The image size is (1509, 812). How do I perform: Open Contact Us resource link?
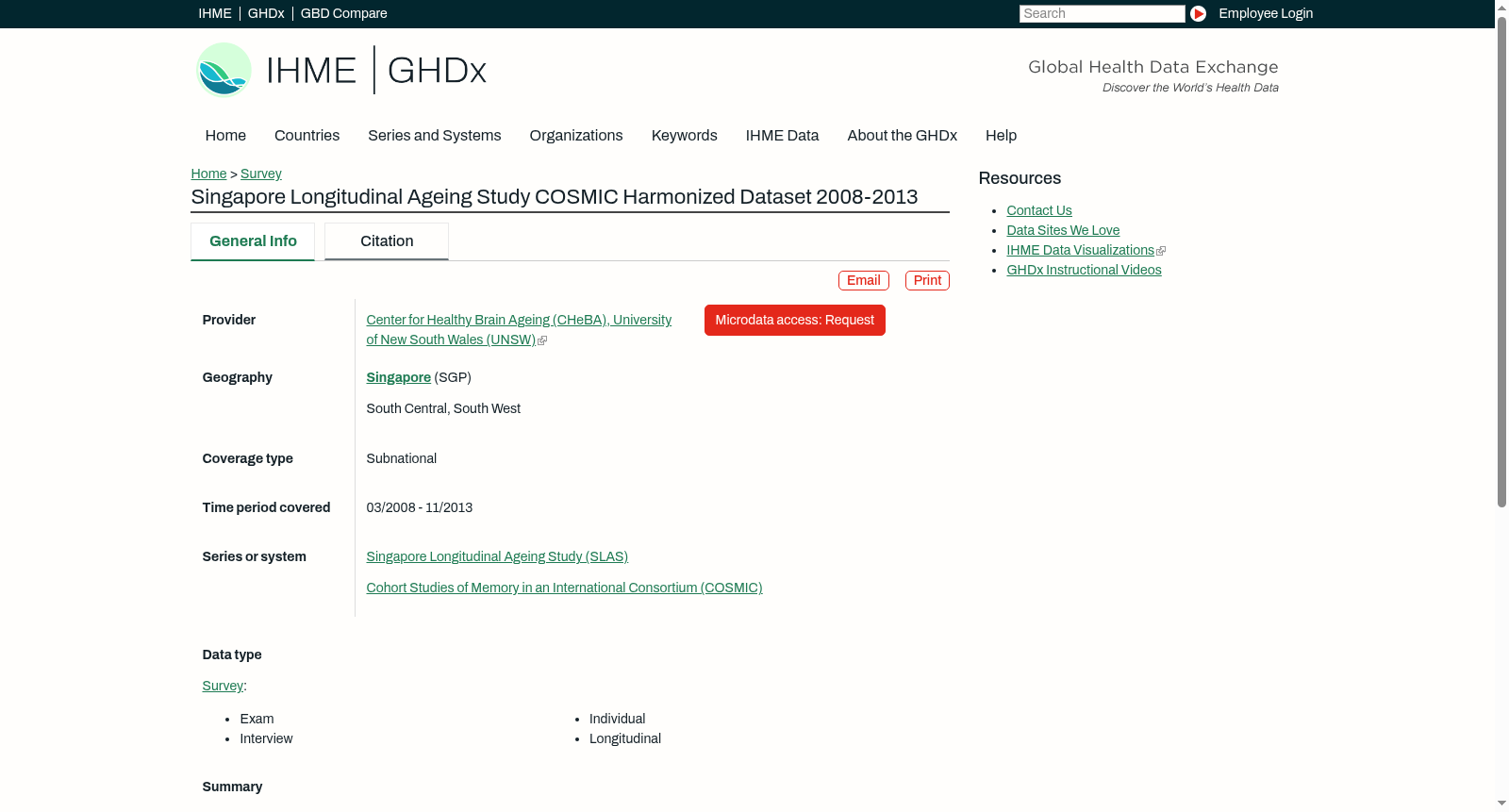tap(1039, 210)
